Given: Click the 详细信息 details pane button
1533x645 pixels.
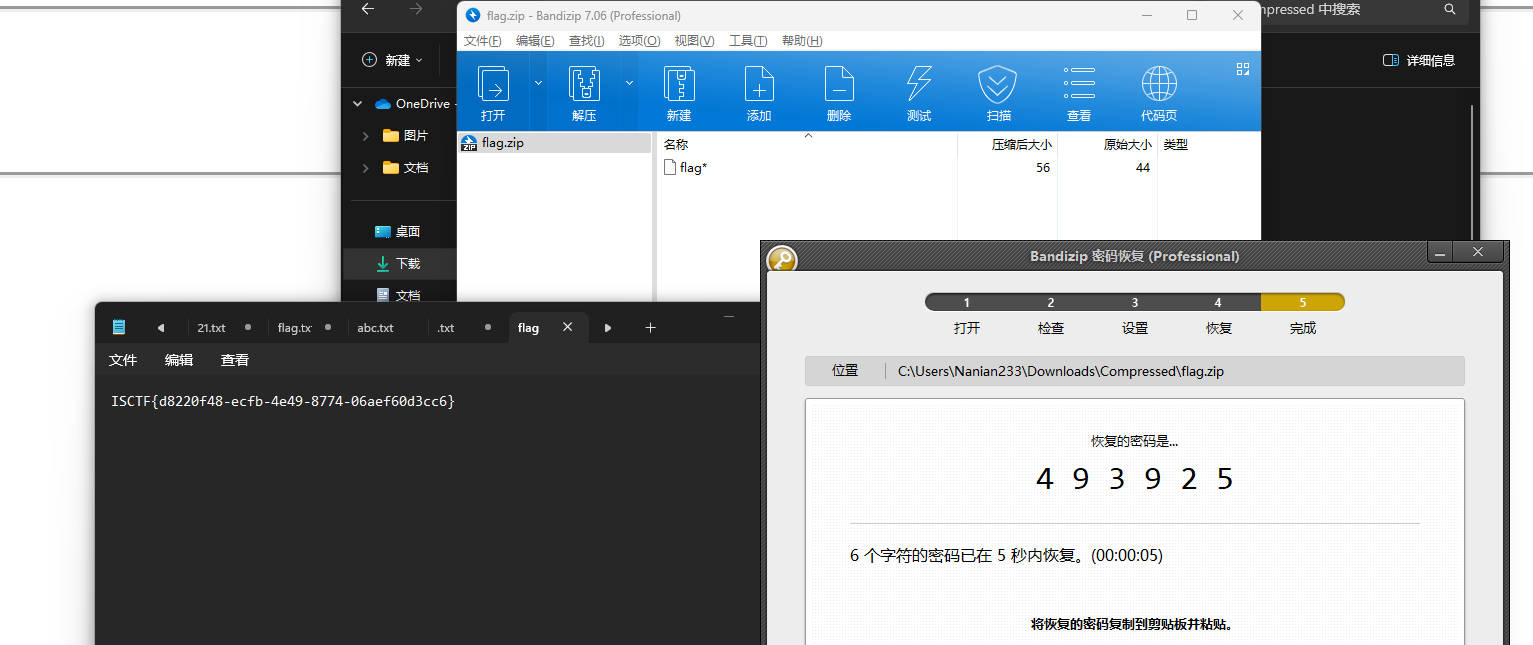Looking at the screenshot, I should coord(1418,60).
